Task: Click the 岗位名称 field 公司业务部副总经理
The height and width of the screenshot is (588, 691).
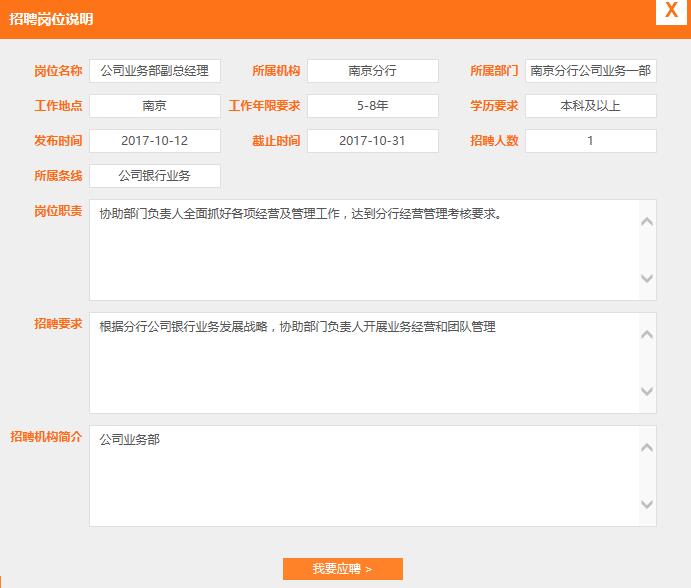Action: coord(155,71)
